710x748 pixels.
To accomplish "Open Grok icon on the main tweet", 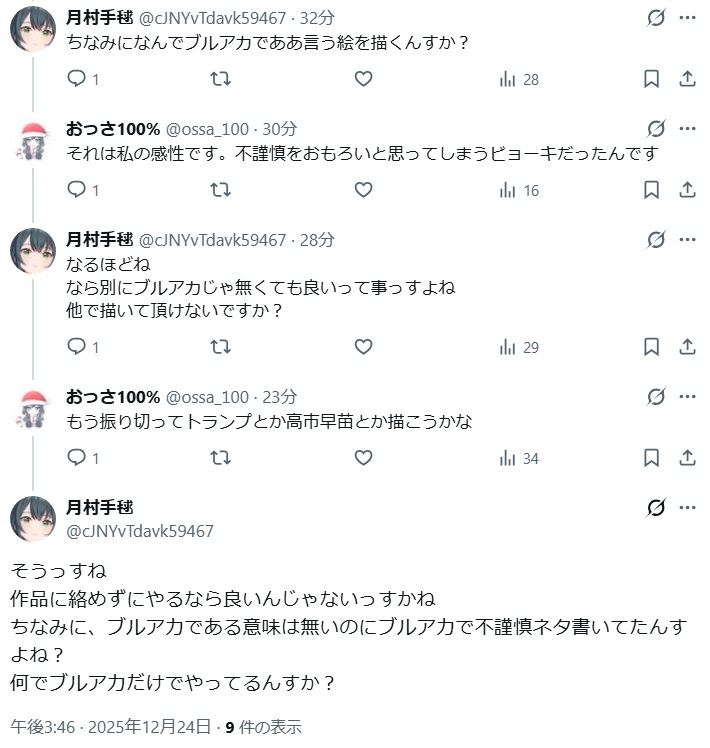I will 656,508.
